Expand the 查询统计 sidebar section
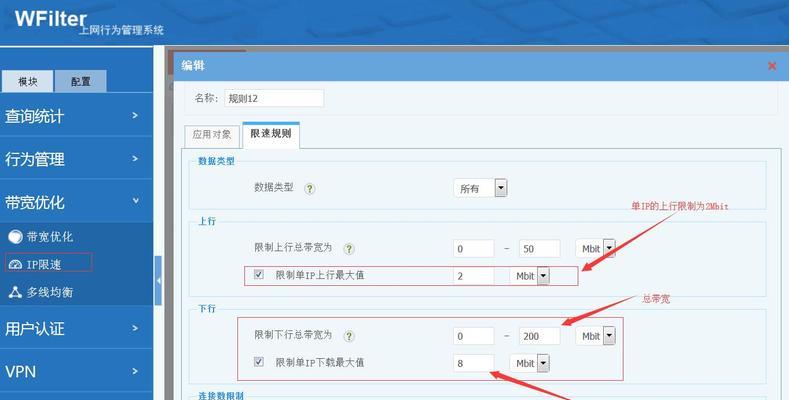Image resolution: width=789 pixels, height=400 pixels. pyautogui.click(x=76, y=116)
